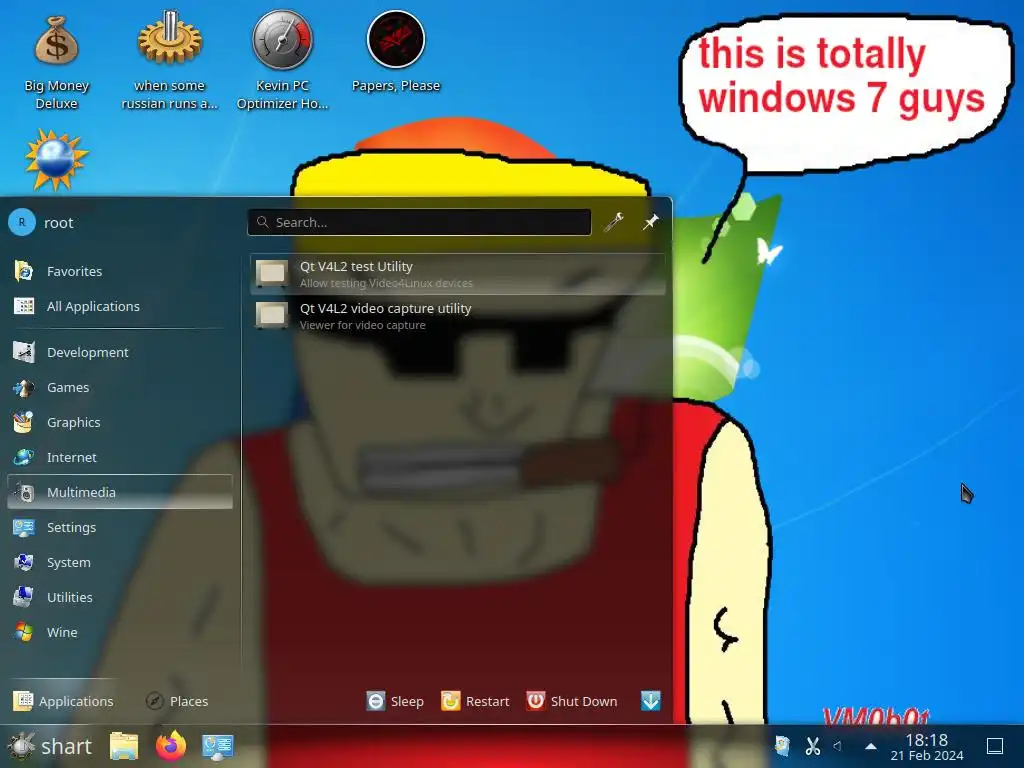Expand hidden system tray icons
The height and width of the screenshot is (768, 1024).
click(871, 746)
